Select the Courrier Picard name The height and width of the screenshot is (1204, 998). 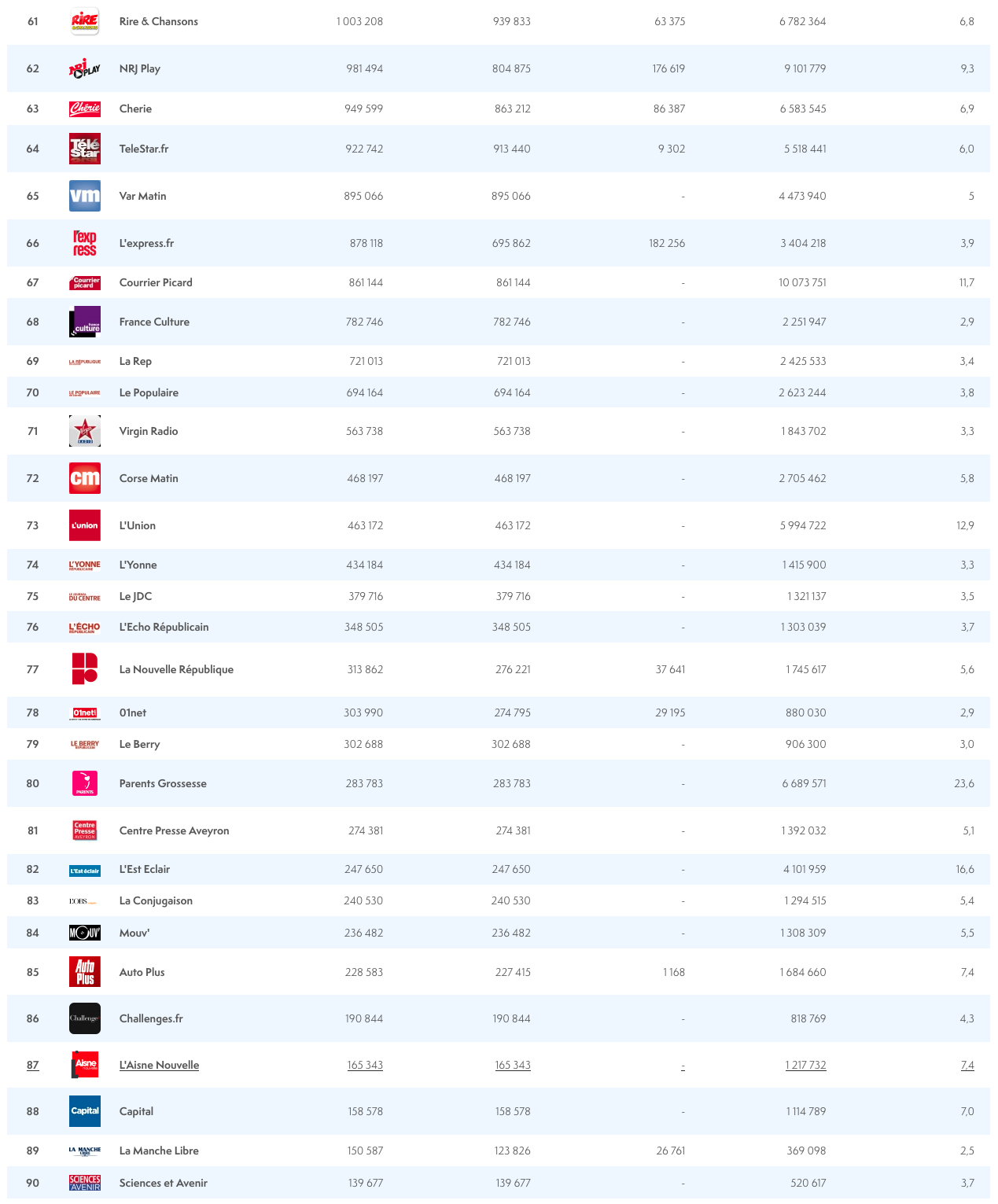pyautogui.click(x=156, y=282)
